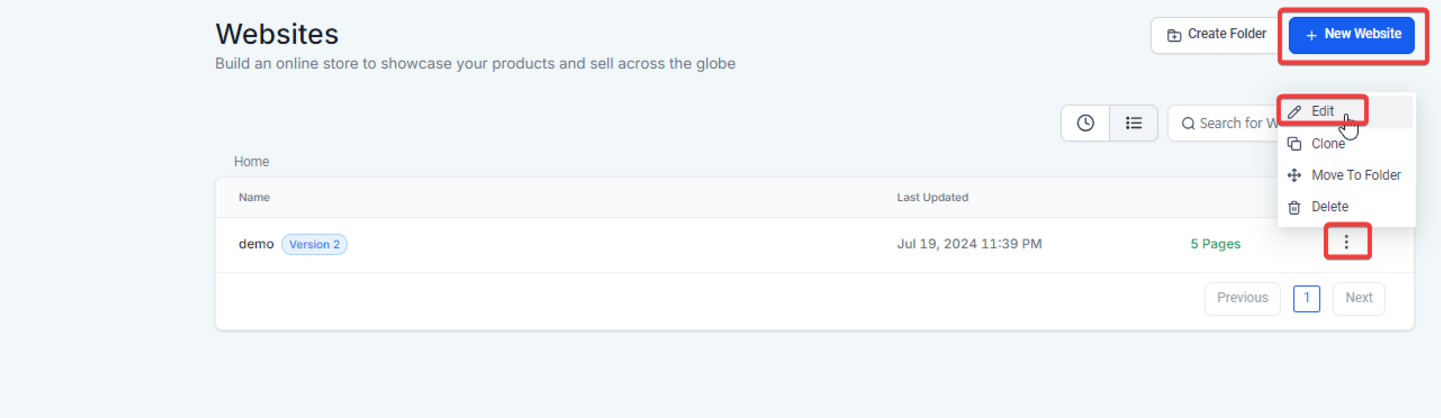Click the Version 2 badge
Image resolution: width=1441 pixels, height=418 pixels.
[315, 244]
